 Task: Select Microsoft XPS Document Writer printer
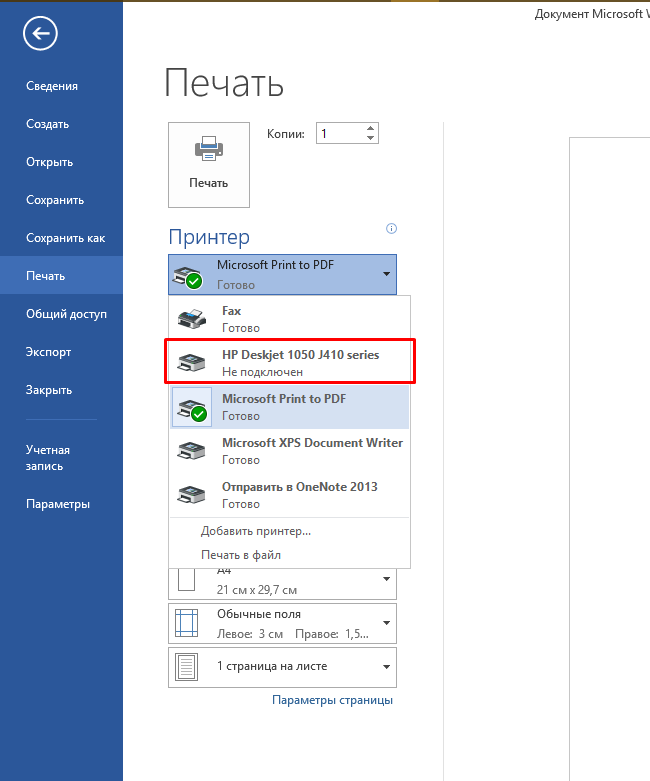click(290, 451)
